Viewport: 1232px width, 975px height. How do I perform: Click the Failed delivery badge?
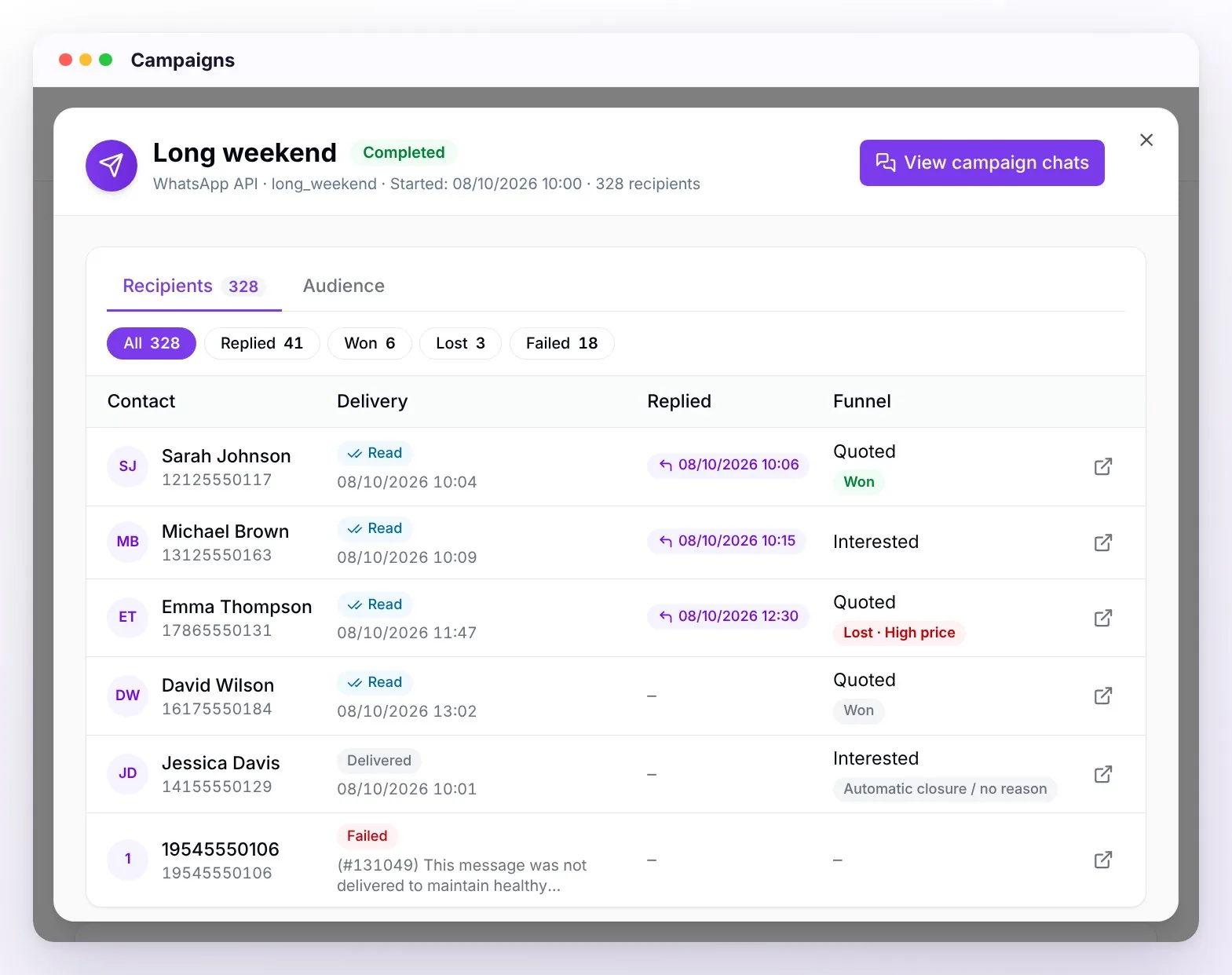pyautogui.click(x=367, y=836)
